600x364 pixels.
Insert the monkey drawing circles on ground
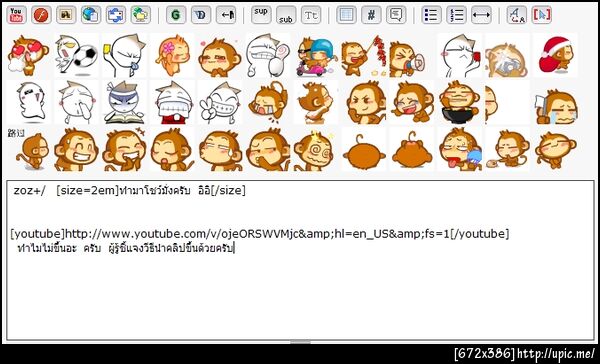pos(507,149)
